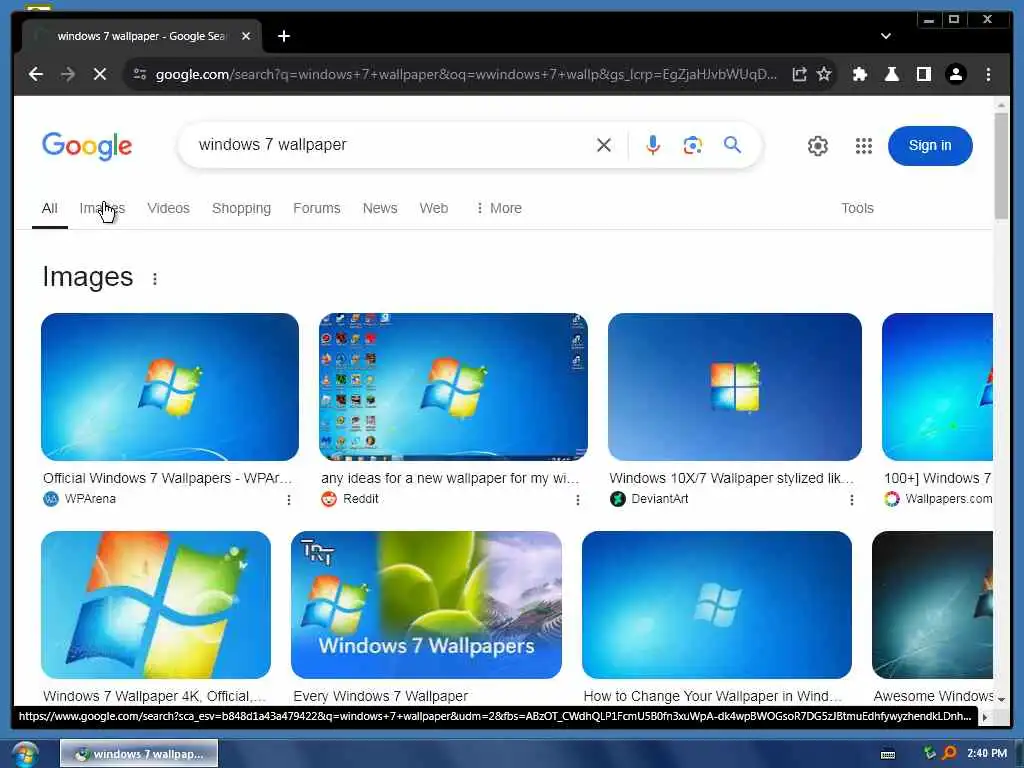Switch to the Videos tab
This screenshot has height=768, width=1024.
[168, 208]
